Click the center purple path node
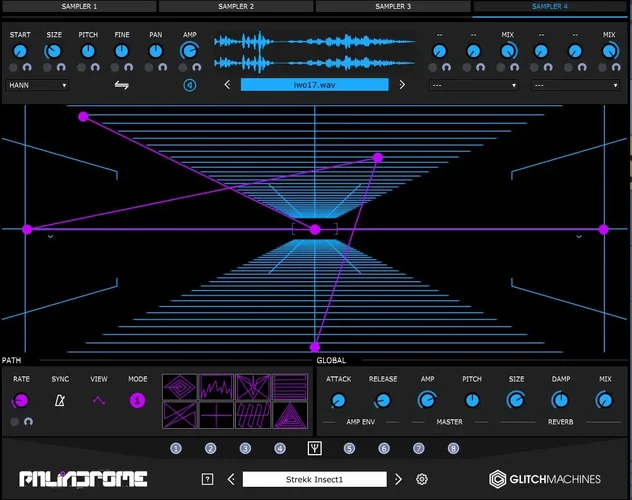The height and width of the screenshot is (500, 632). click(x=315, y=230)
